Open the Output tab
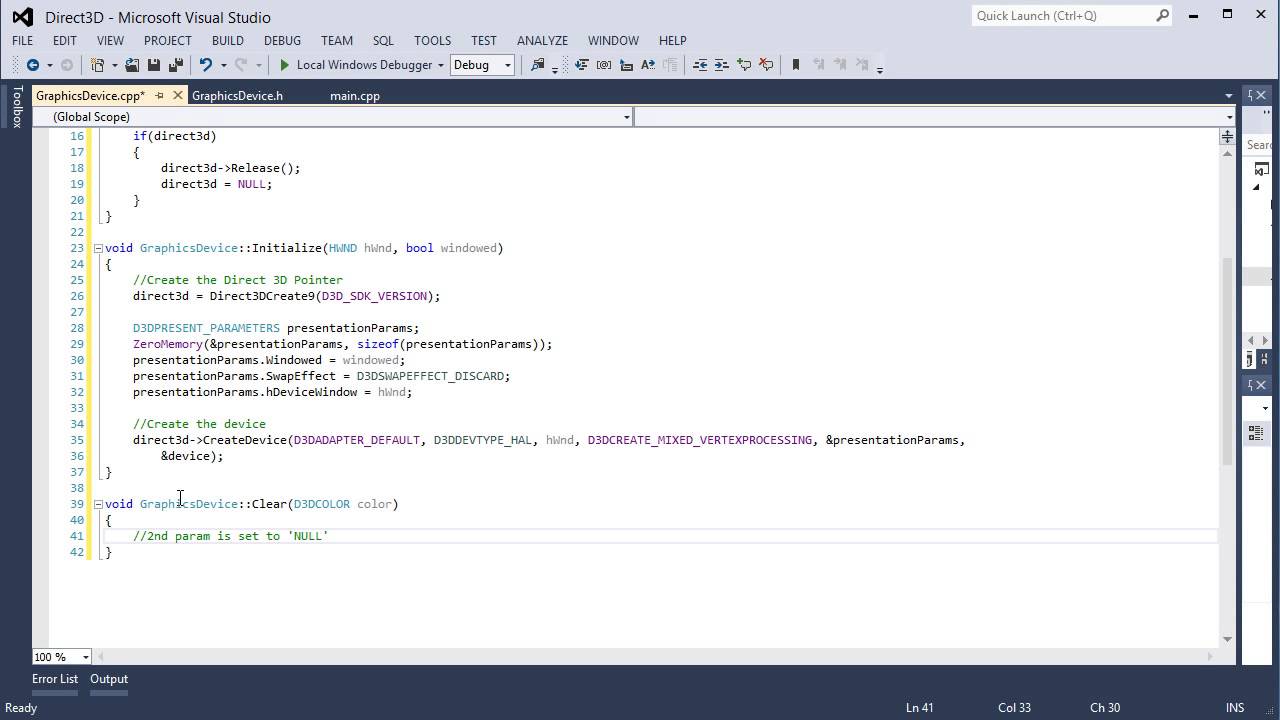 (109, 679)
